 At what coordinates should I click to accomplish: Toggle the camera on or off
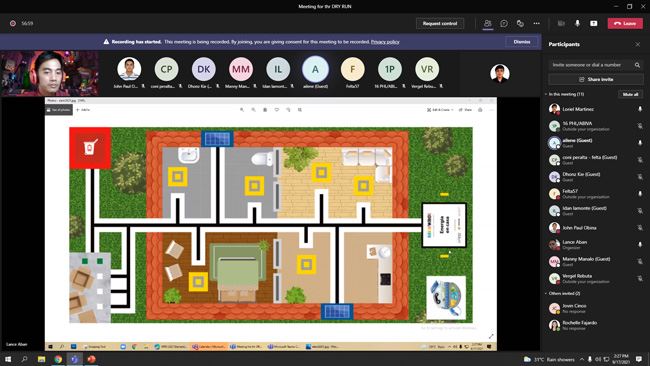(x=561, y=24)
